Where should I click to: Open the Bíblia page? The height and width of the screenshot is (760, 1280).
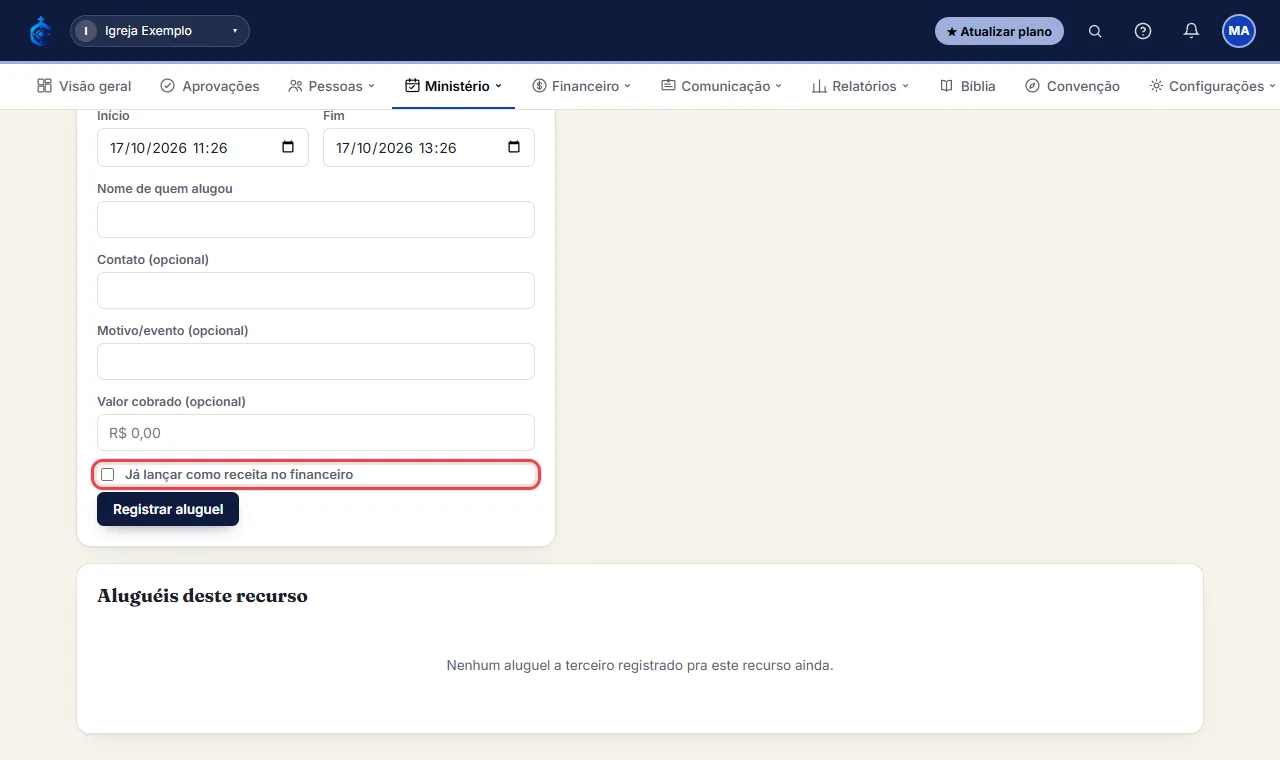tap(968, 86)
